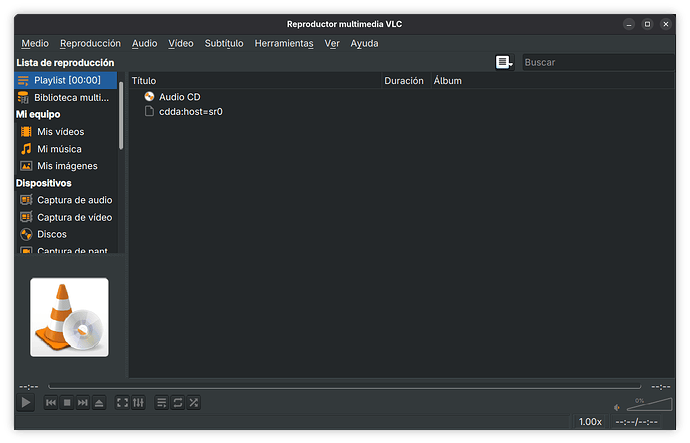
Task: Open playlist view mode dropdown
Action: coord(504,62)
